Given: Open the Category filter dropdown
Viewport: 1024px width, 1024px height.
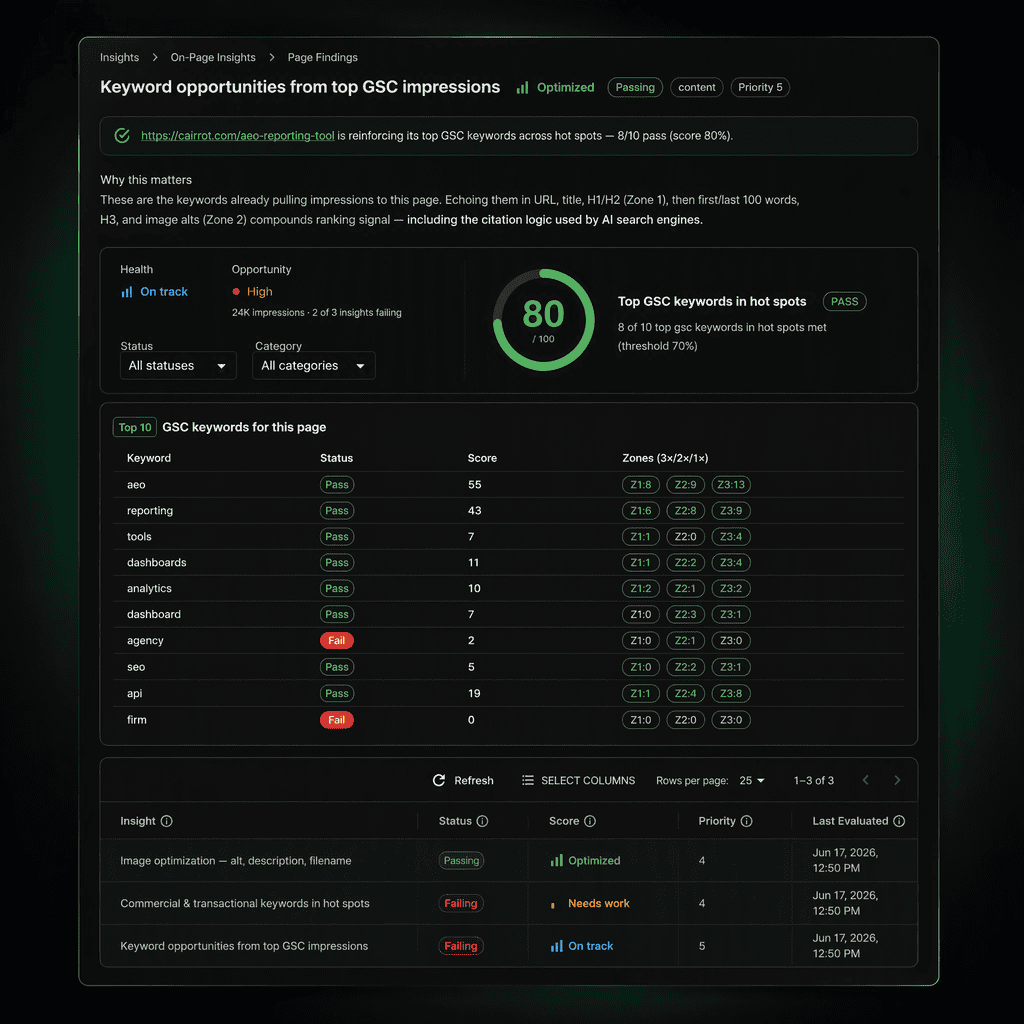Looking at the screenshot, I should click(313, 366).
